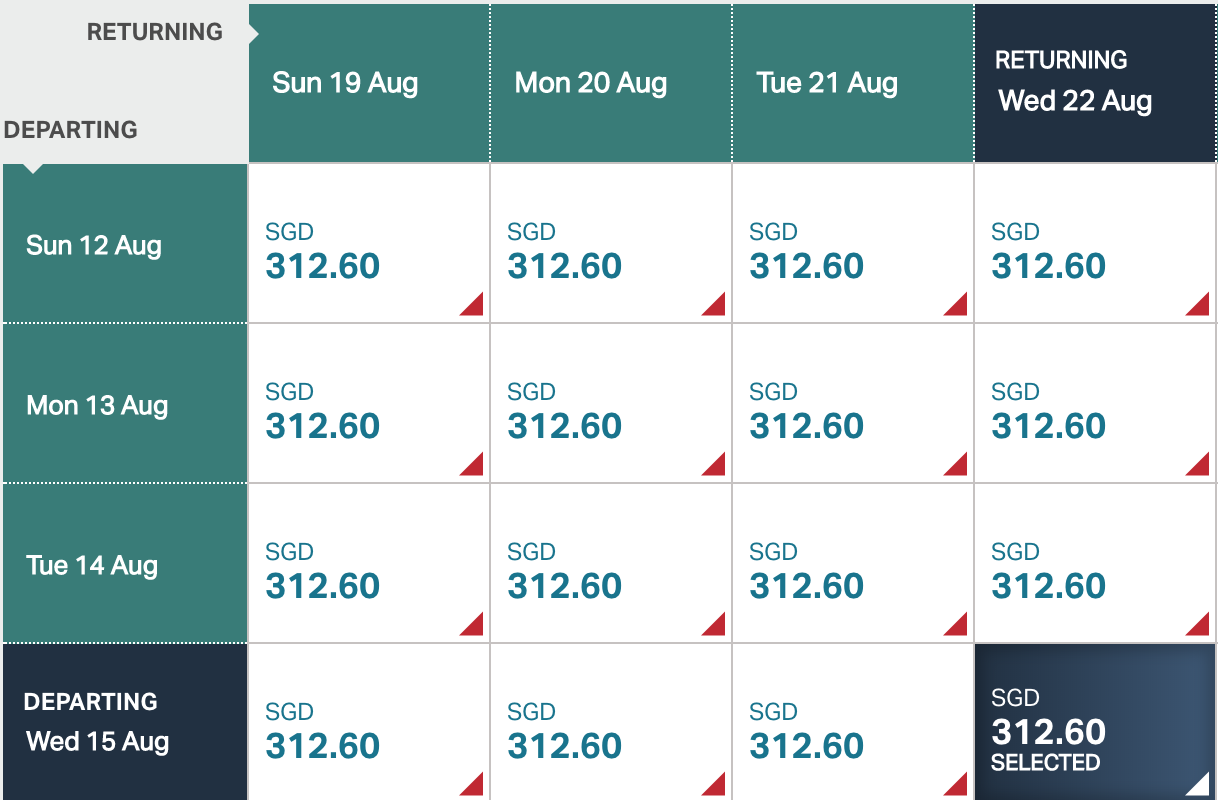This screenshot has height=800, width=1218.
Task: Select the fare for Sun 12 Aug to Mon 20 Aug
Action: coord(610,244)
